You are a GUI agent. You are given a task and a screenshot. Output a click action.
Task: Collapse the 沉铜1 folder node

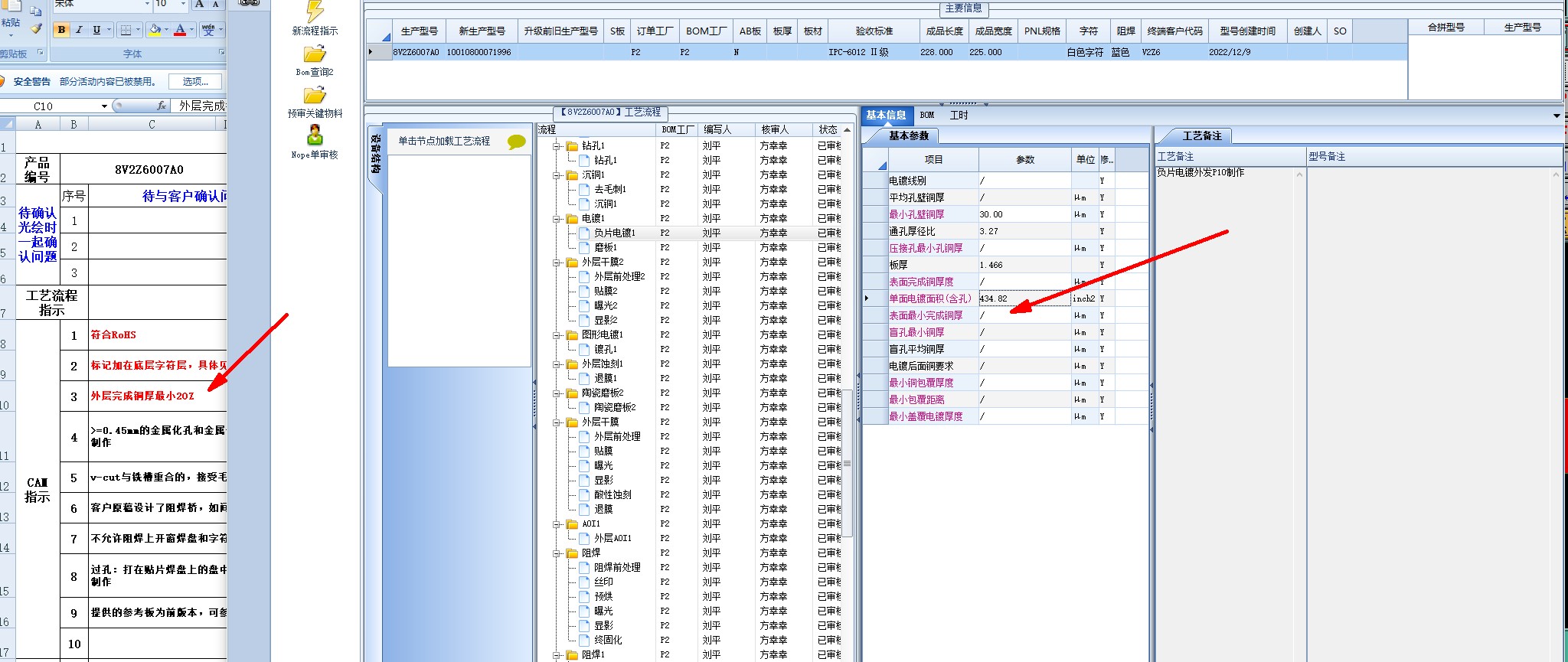(x=558, y=174)
